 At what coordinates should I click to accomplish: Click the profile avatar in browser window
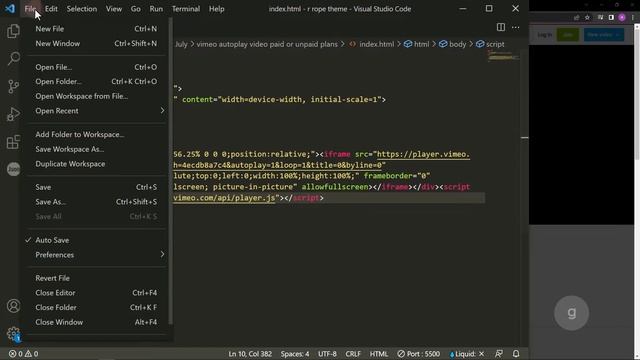click(622, 18)
